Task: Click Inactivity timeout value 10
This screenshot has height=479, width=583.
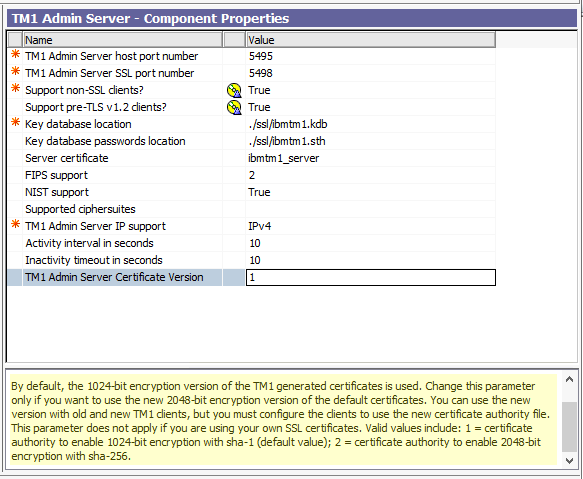Action: (x=255, y=260)
